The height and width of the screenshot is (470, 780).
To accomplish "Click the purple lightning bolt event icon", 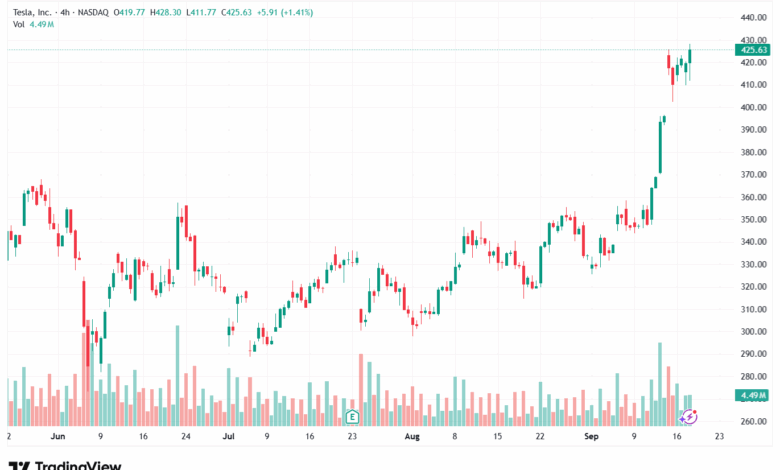I will pyautogui.click(x=689, y=414).
